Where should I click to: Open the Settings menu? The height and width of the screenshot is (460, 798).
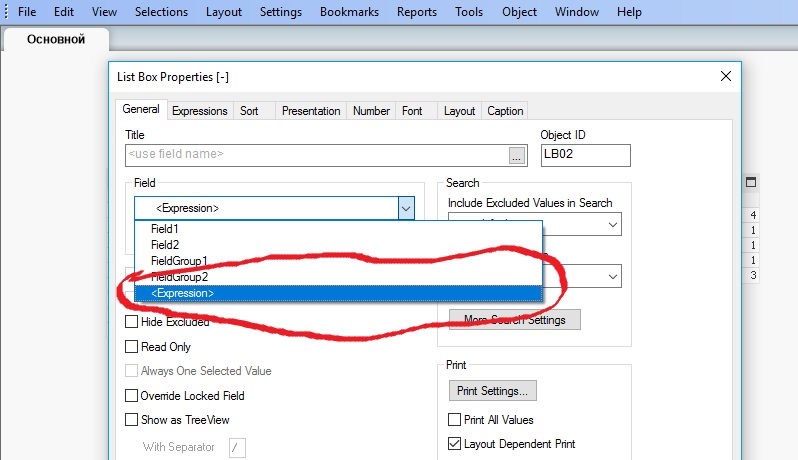tap(281, 12)
